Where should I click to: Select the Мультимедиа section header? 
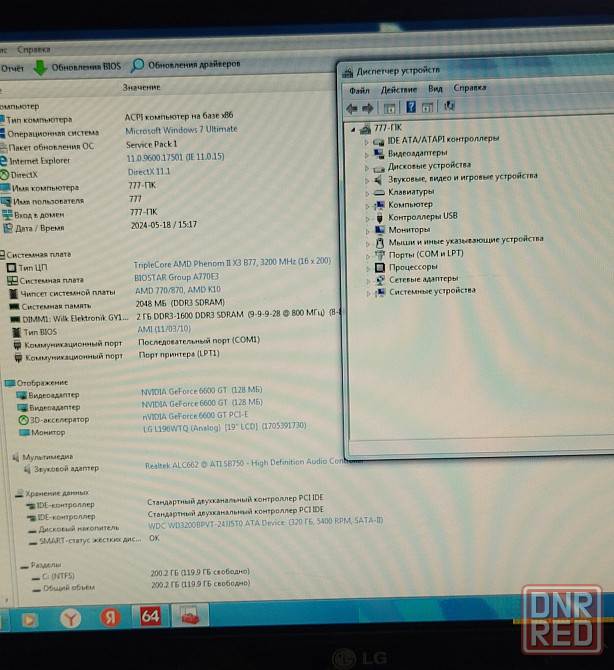(47, 457)
